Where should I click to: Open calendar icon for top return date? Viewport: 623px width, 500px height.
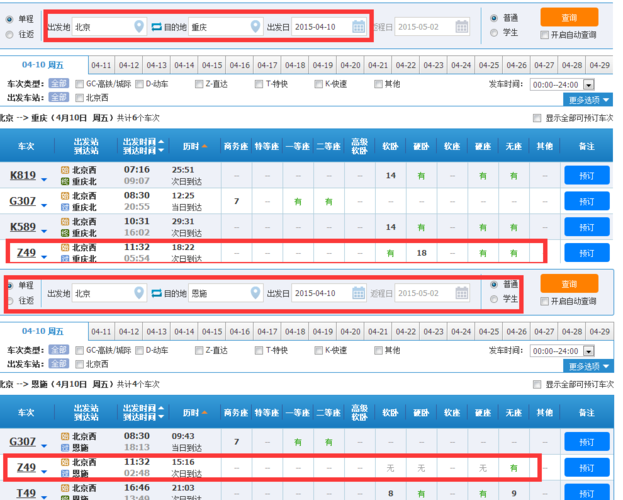(461, 27)
